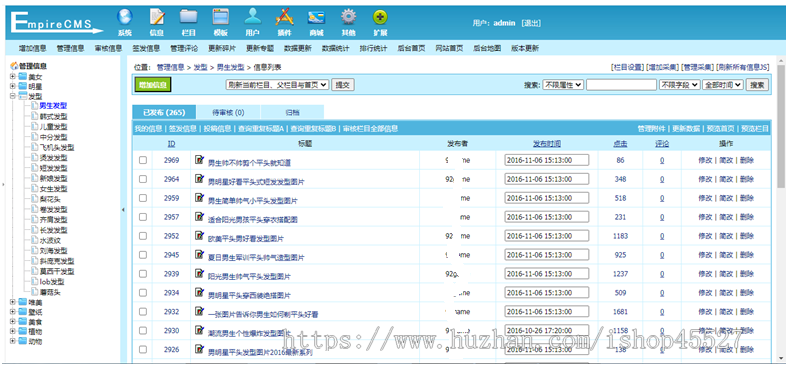Click the 管理信息 home icon in sidebar

[x=14, y=66]
